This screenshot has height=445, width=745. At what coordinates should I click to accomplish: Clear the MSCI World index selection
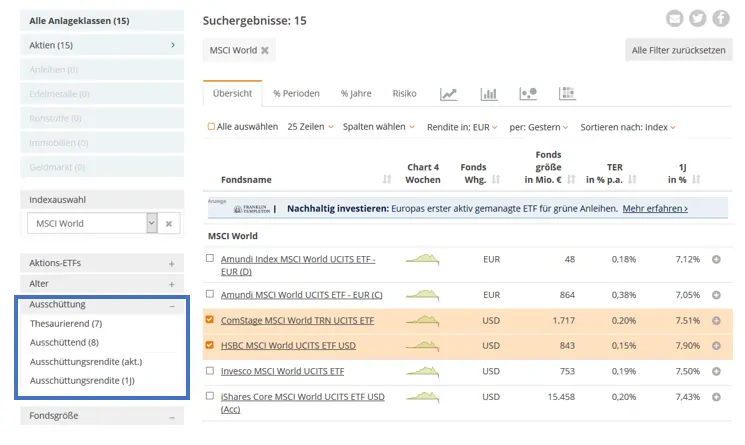tap(169, 224)
